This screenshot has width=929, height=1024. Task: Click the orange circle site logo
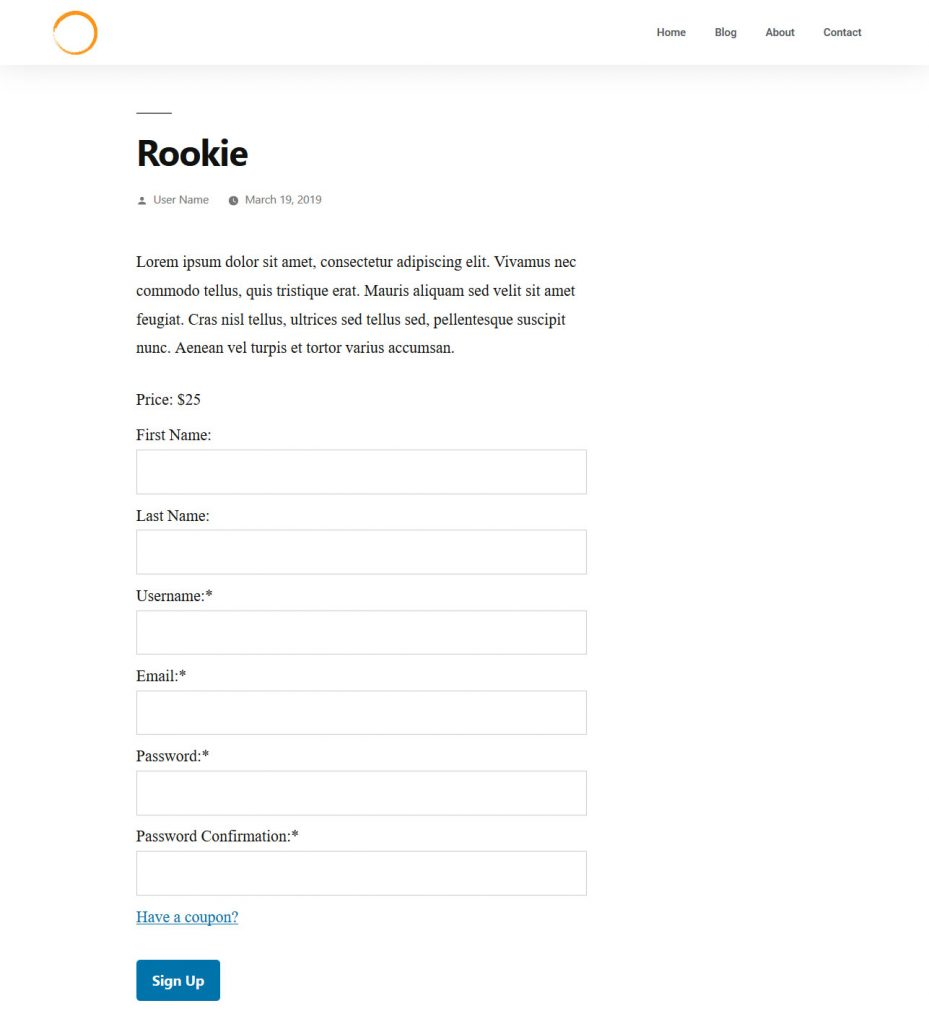pos(75,33)
